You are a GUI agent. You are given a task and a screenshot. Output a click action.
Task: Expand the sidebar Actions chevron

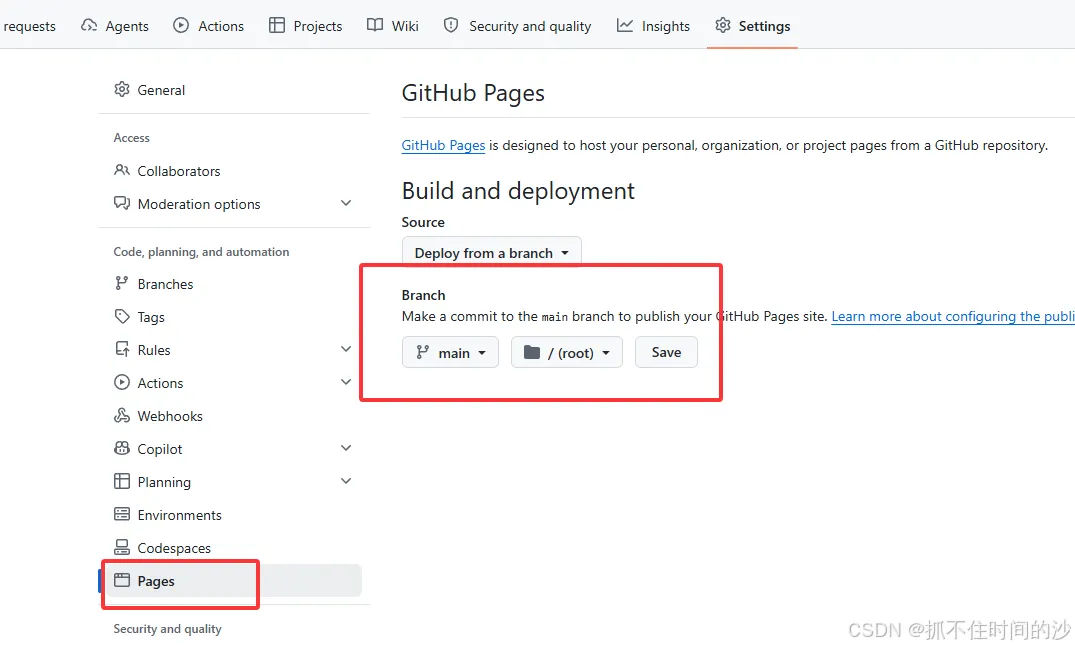pyautogui.click(x=346, y=382)
